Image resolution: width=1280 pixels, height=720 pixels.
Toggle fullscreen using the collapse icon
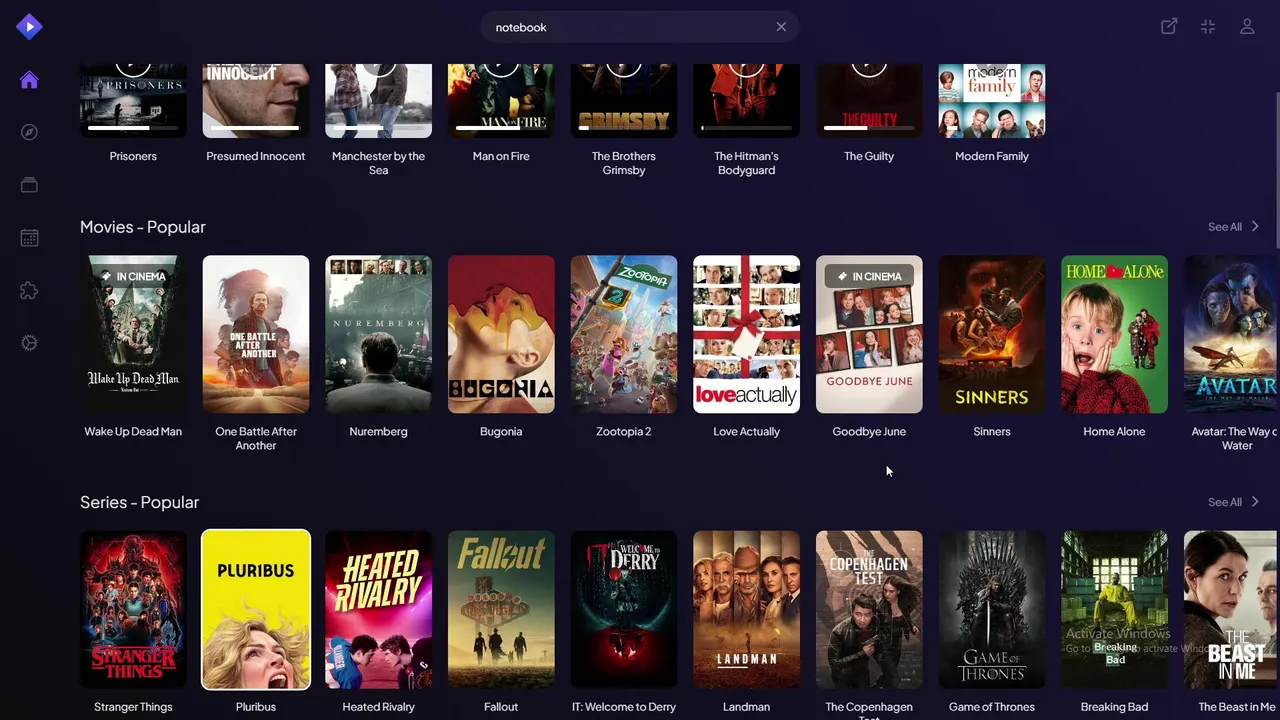pos(1208,27)
